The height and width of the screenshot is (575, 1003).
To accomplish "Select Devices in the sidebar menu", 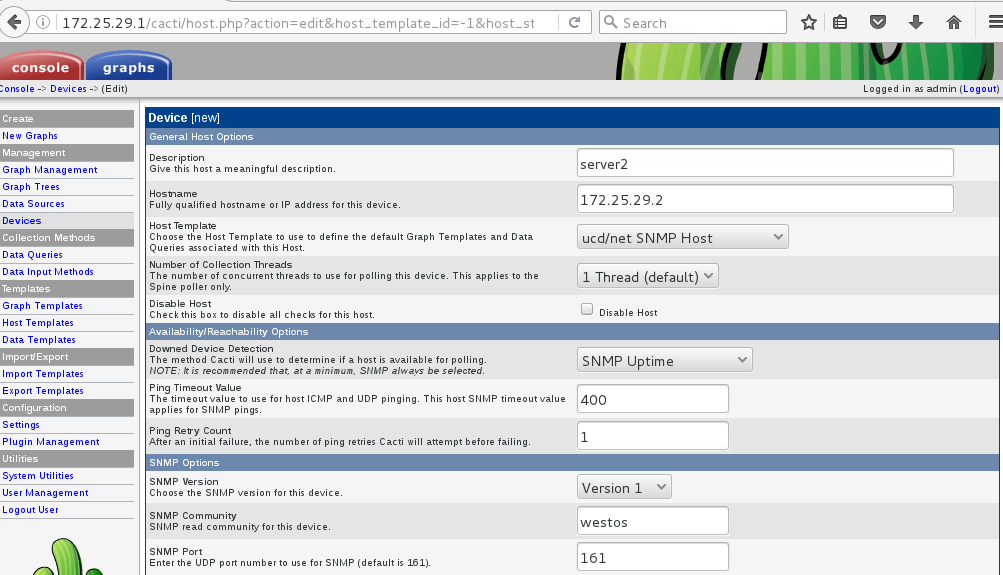I will (x=21, y=221).
